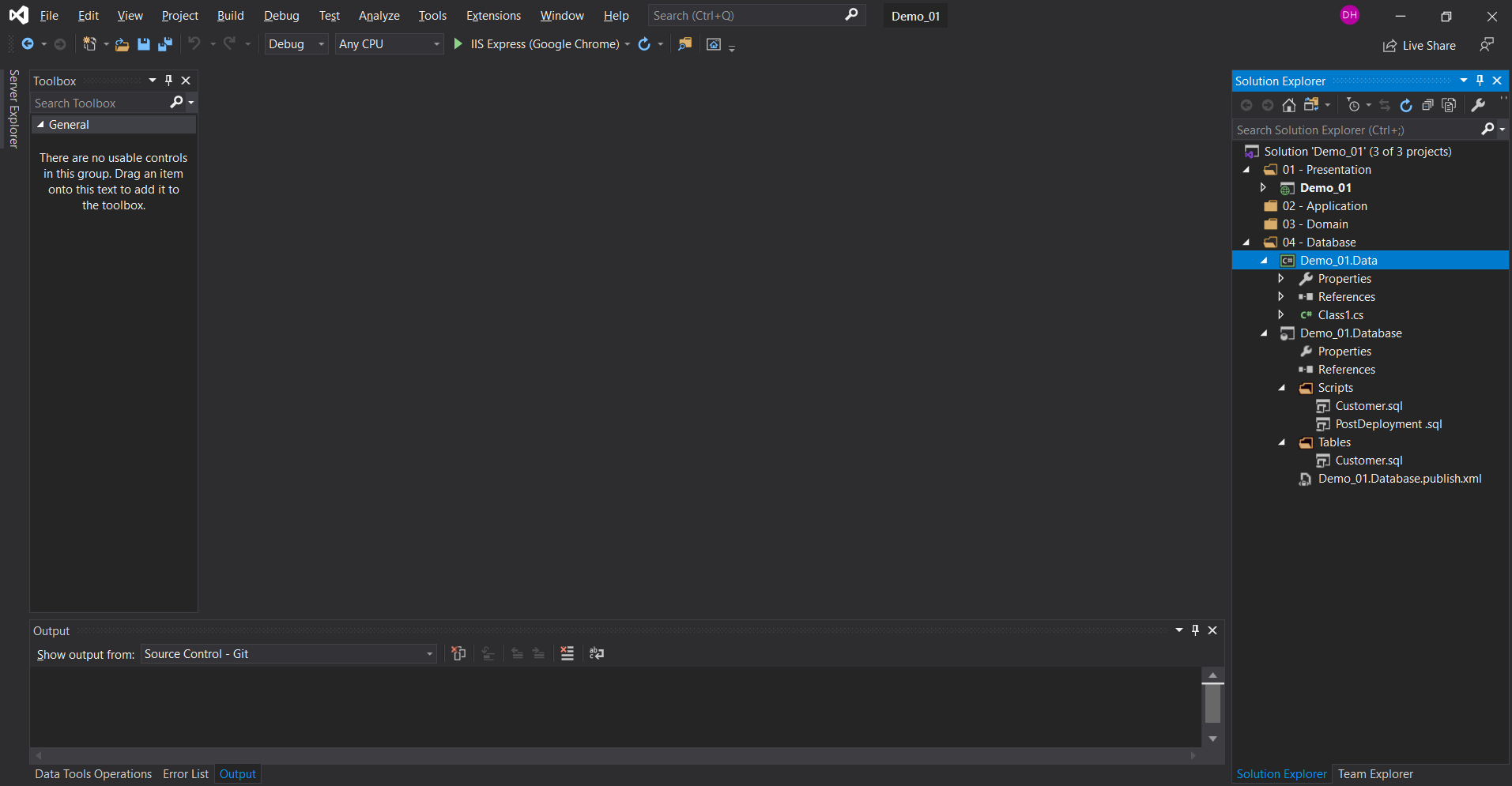Clear all text in Output window
This screenshot has width=1512, height=786.
[x=567, y=653]
